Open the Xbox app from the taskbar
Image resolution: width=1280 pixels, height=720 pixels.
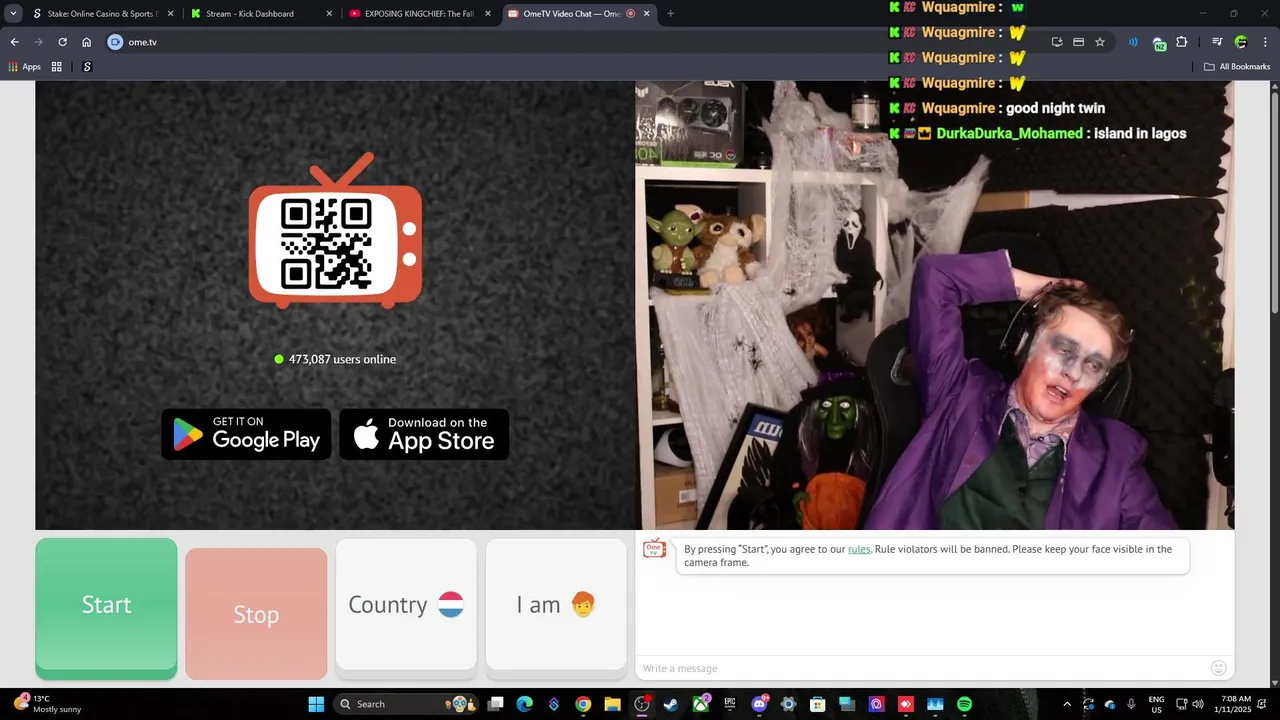pyautogui.click(x=701, y=704)
